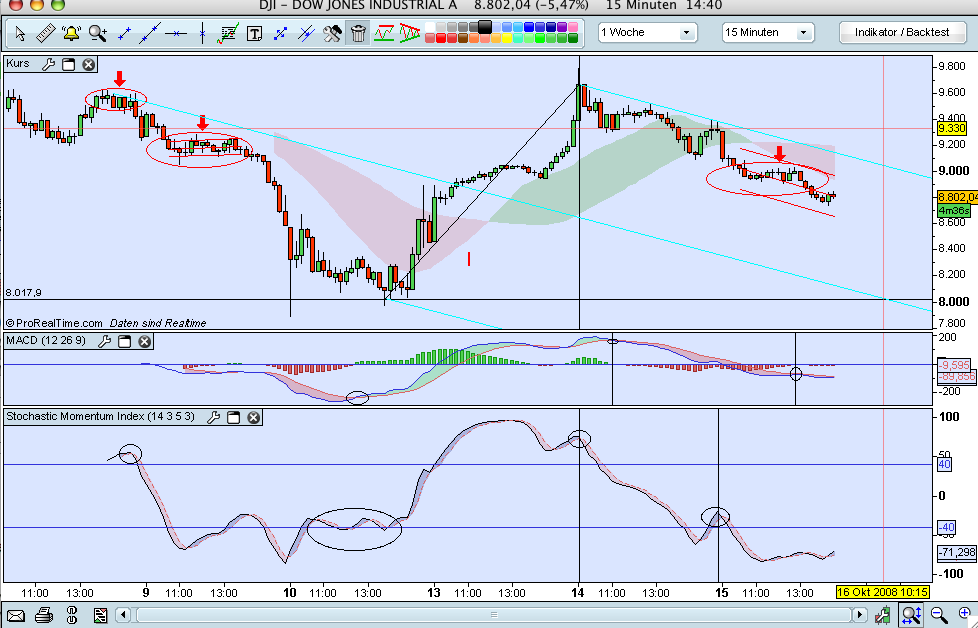The width and height of the screenshot is (978, 628).
Task: Select the vertical line tool
Action: 202,33
